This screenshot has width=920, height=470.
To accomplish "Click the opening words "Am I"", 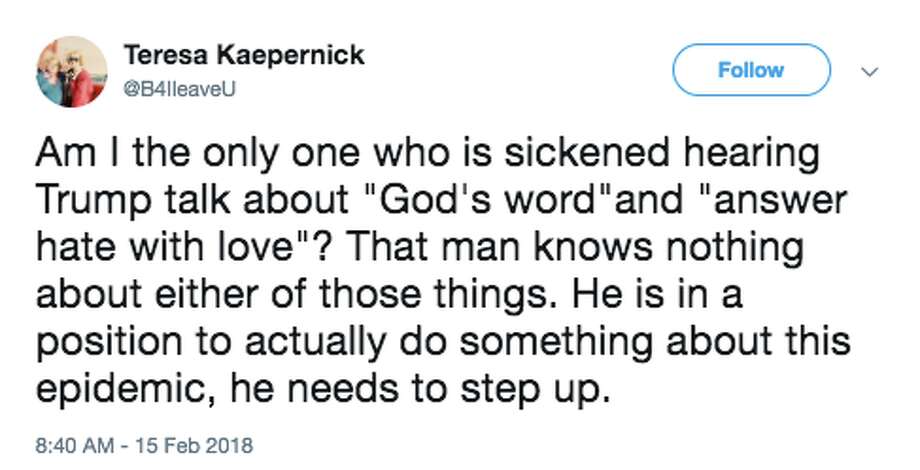I will [77, 153].
